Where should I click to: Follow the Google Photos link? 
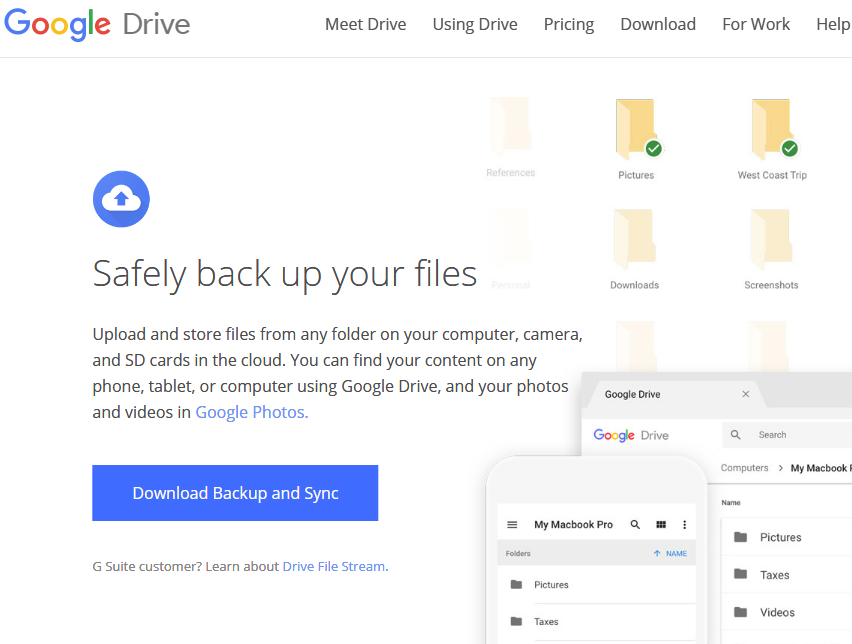pos(252,412)
